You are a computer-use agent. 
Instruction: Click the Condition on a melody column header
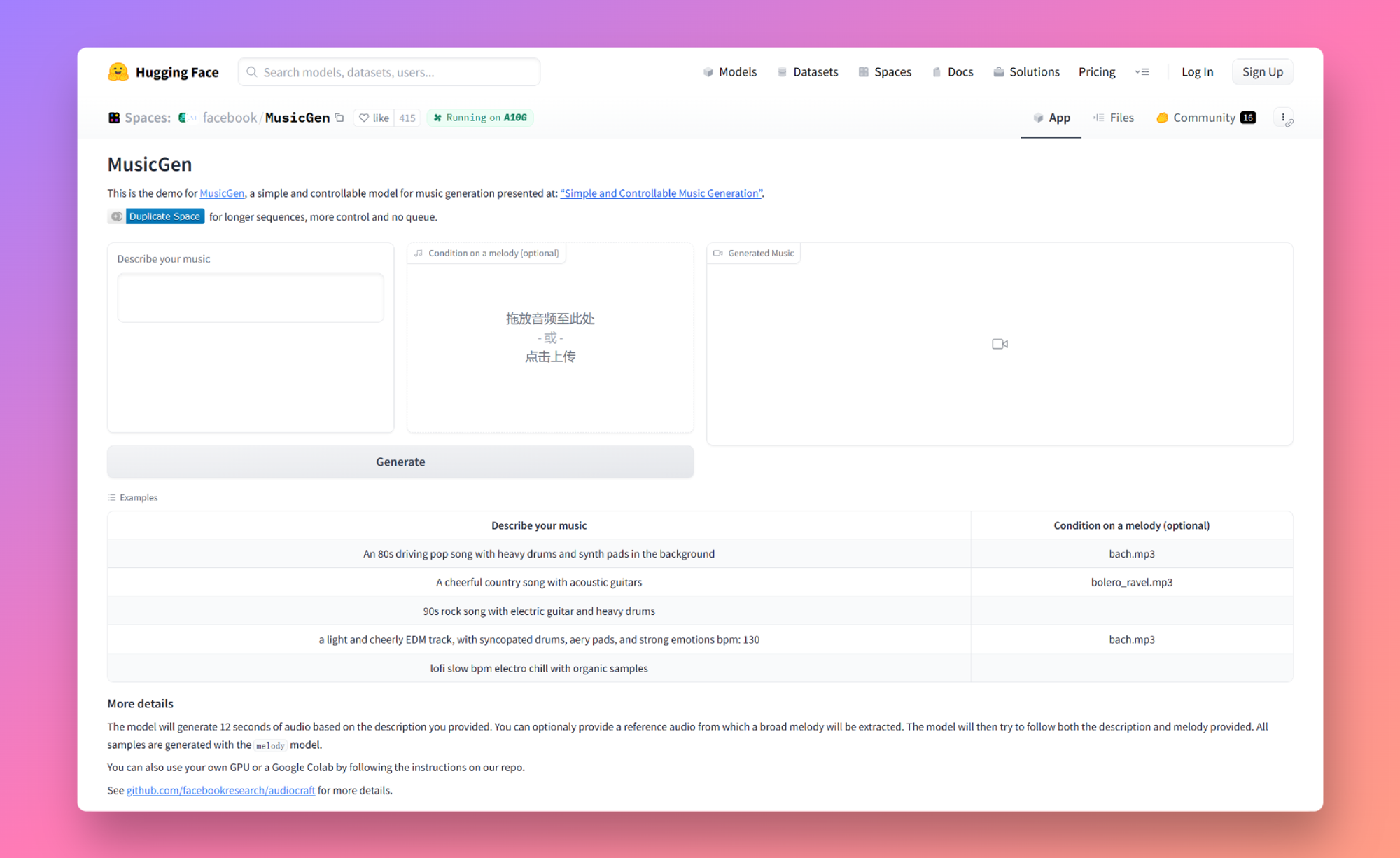[x=1132, y=525]
